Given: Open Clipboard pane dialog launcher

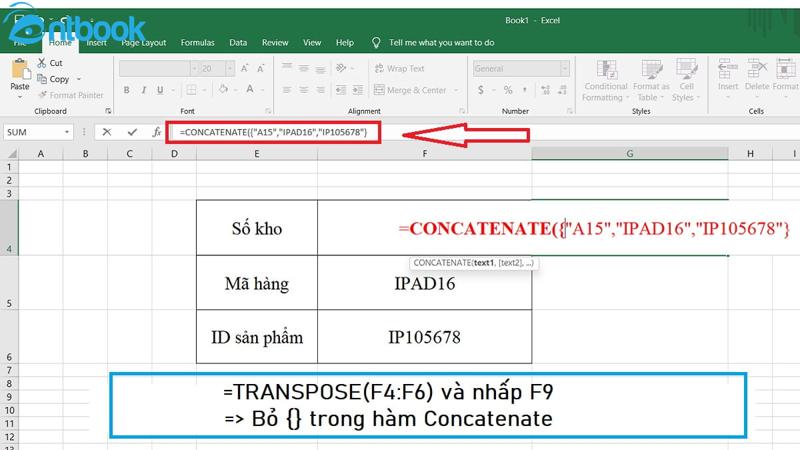Looking at the screenshot, I should [108, 111].
